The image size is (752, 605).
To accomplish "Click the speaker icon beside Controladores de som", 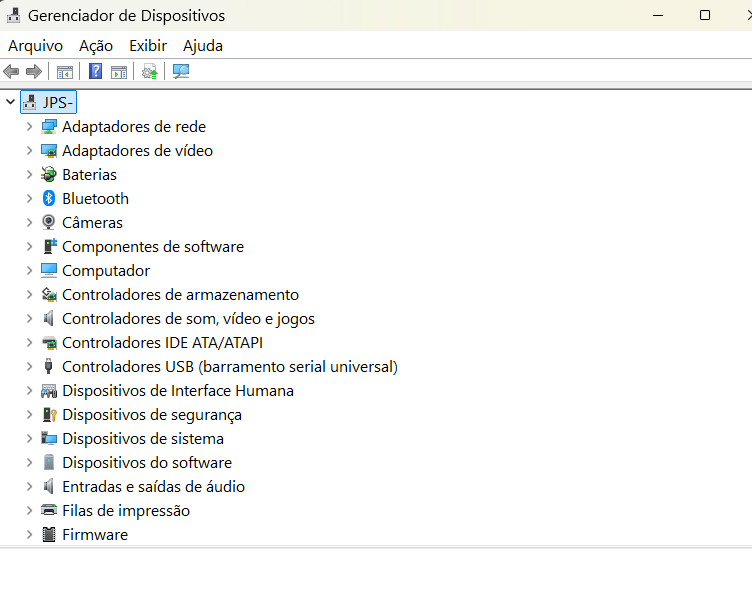I will click(48, 319).
